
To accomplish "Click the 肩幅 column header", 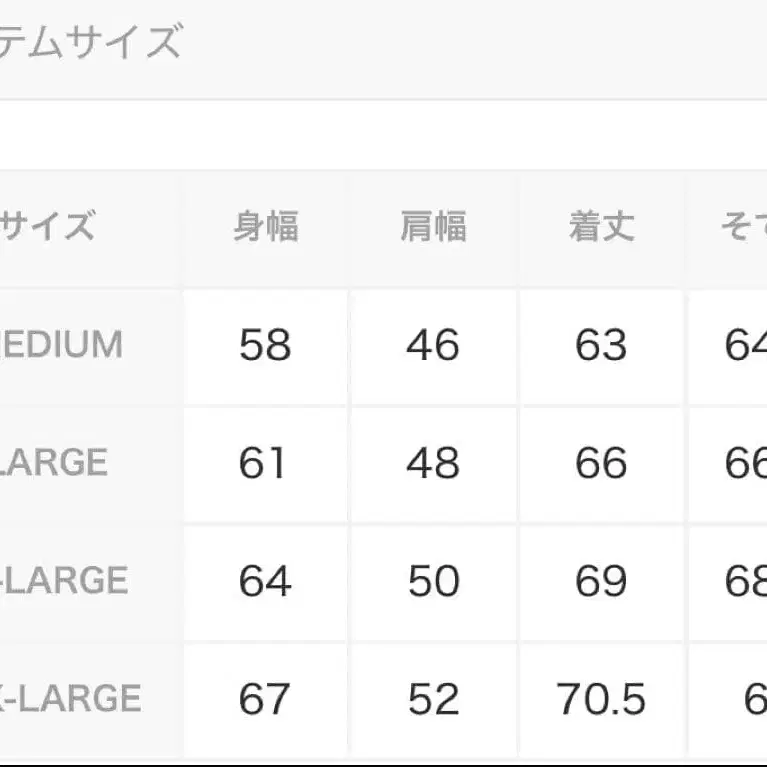I will click(x=433, y=227).
